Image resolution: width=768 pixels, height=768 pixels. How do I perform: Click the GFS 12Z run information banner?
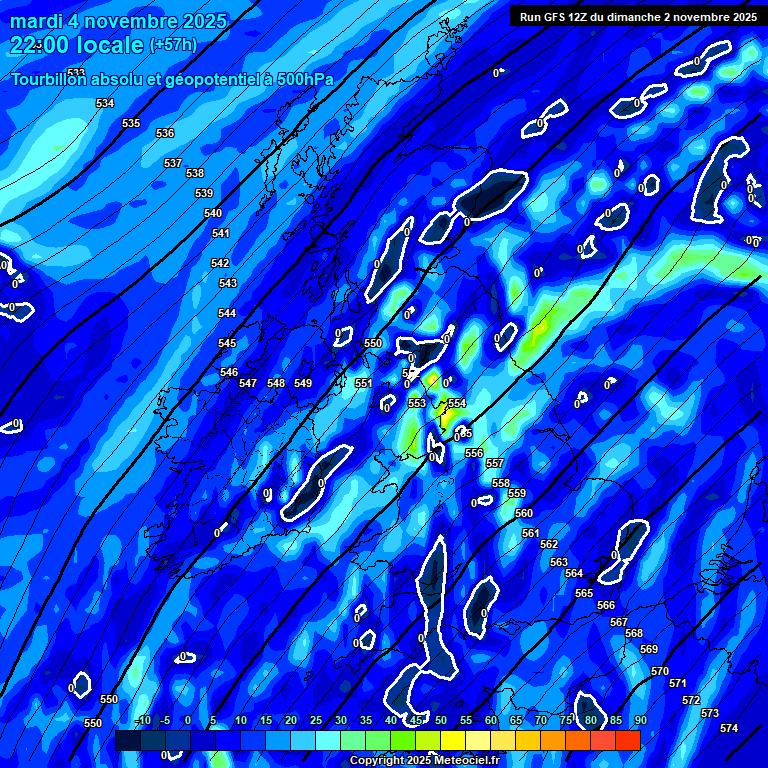point(638,17)
